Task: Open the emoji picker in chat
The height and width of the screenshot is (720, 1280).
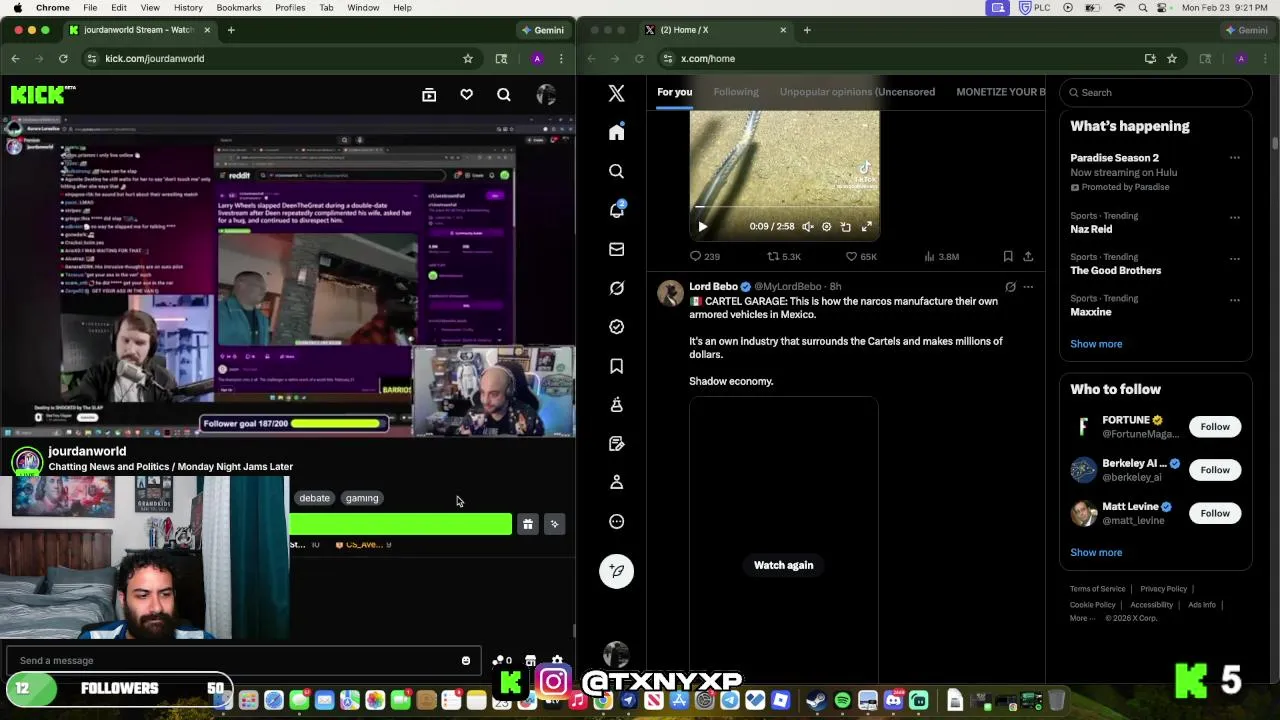Action: click(466, 660)
